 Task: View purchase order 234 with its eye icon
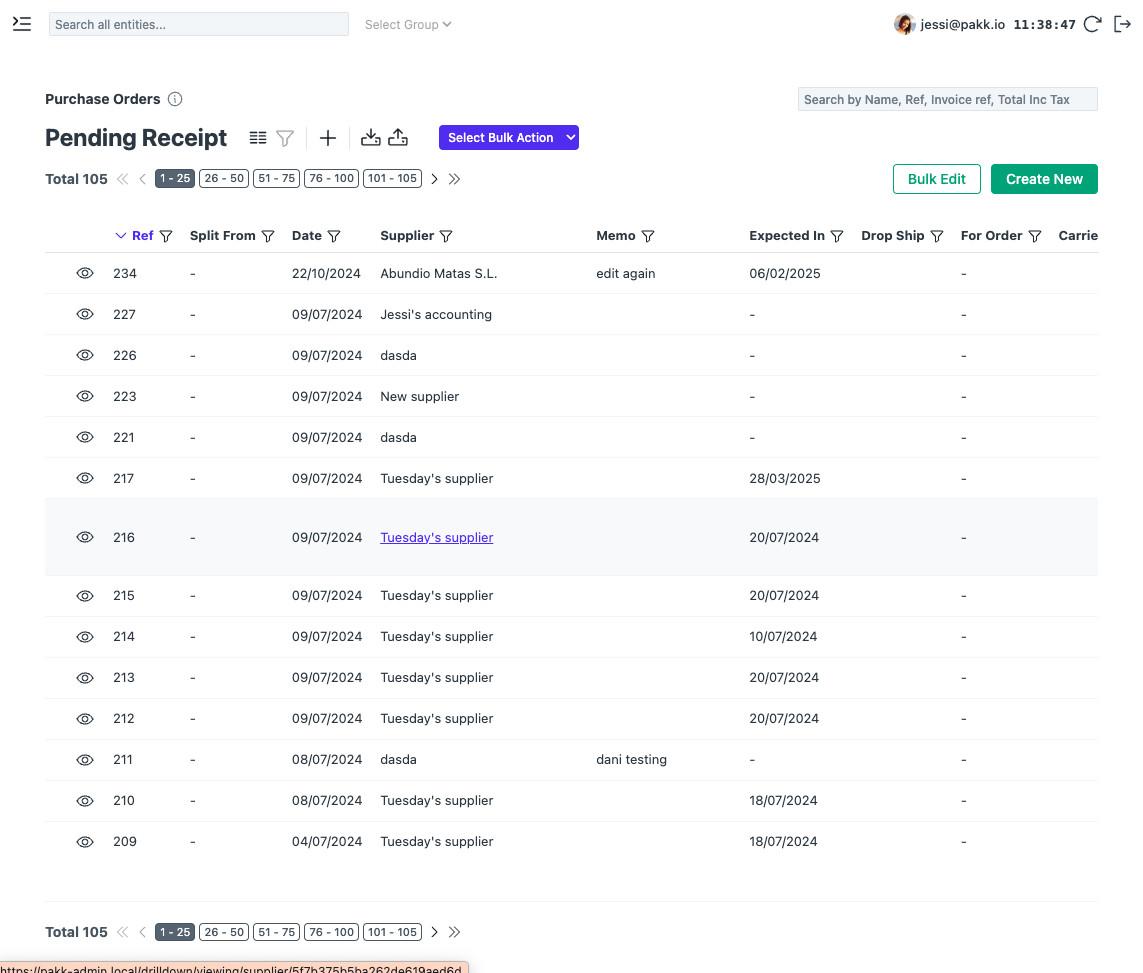pos(85,273)
